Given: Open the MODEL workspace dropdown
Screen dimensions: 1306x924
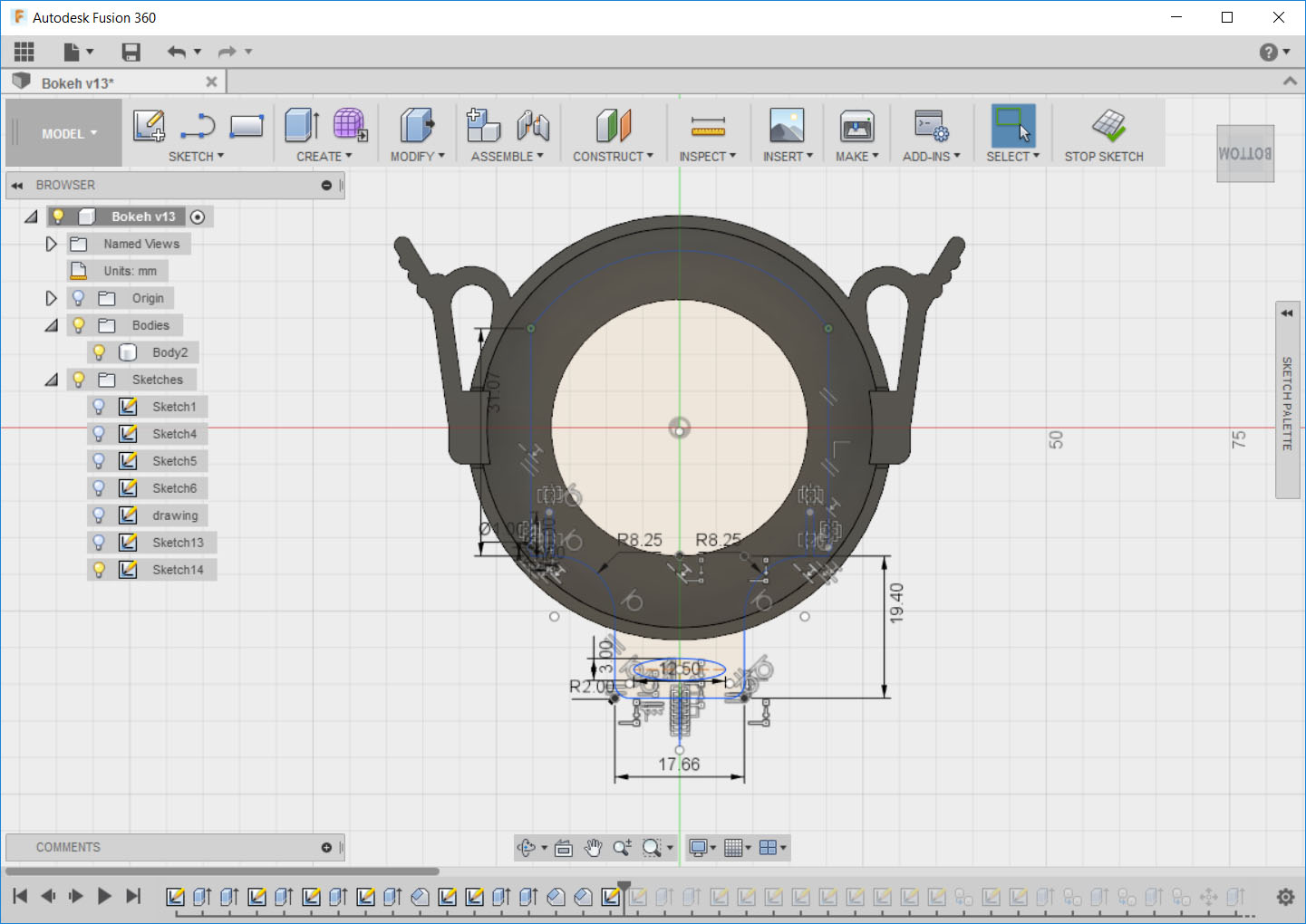Looking at the screenshot, I should point(68,134).
